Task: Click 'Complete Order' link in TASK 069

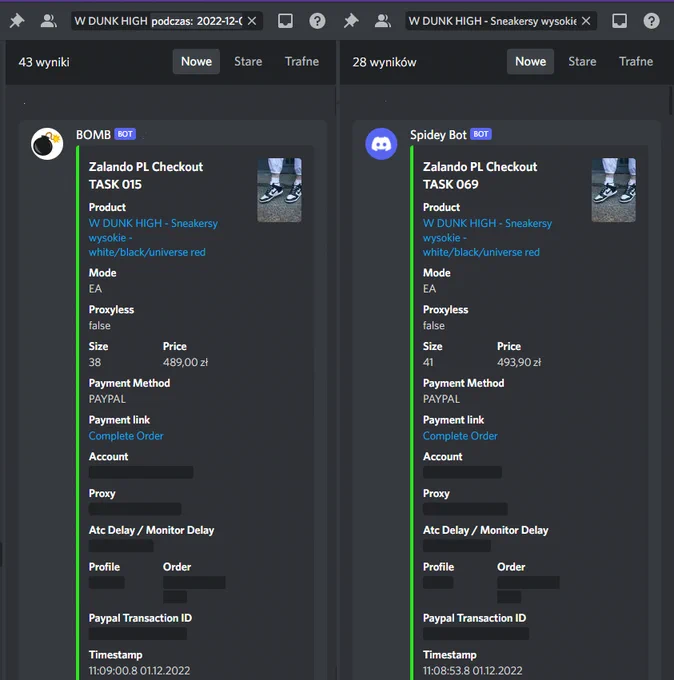Action: pyautogui.click(x=460, y=436)
